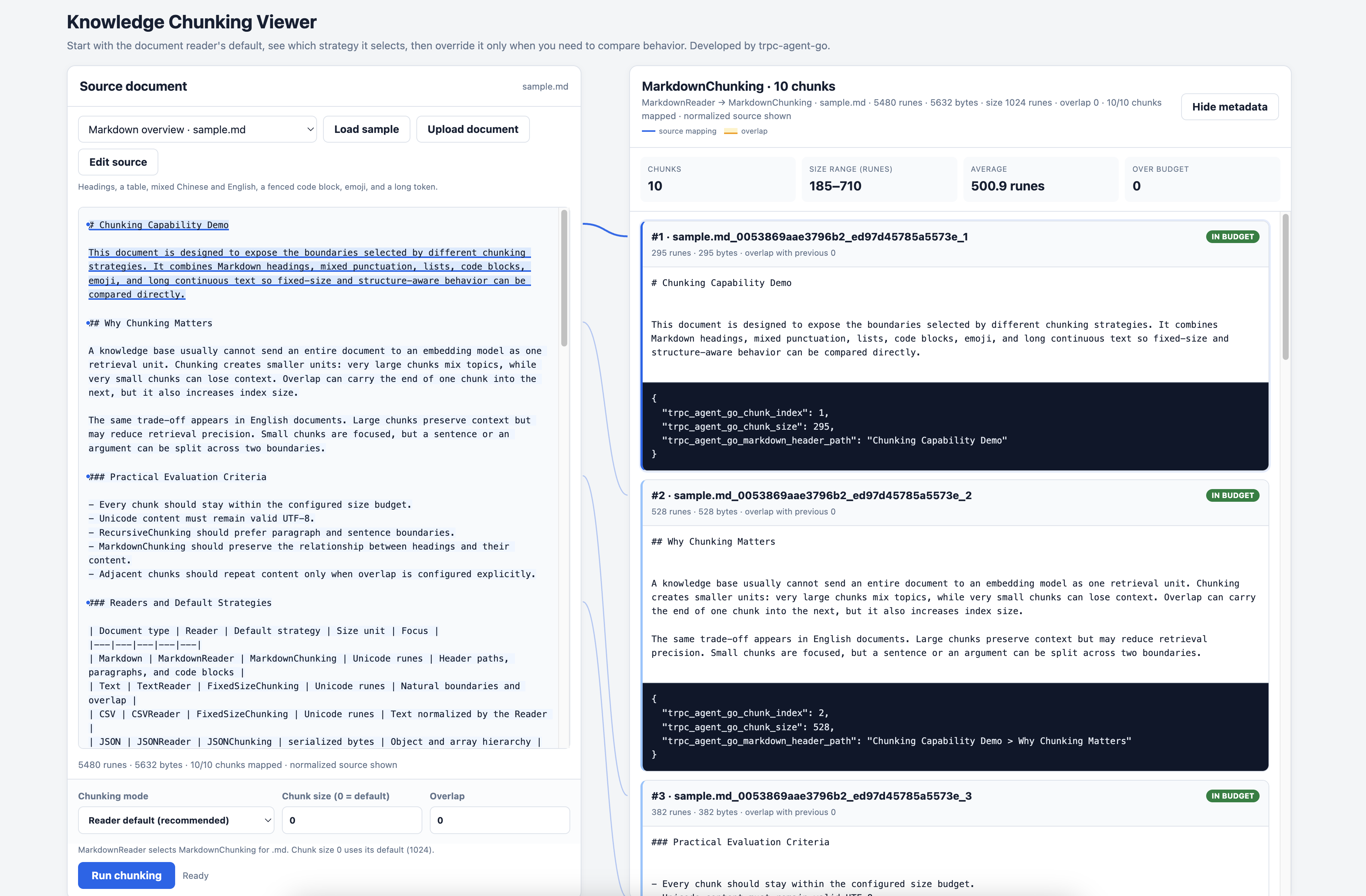This screenshot has height=896, width=1366.
Task: Click the 'source mapping' legend label
Action: click(687, 131)
